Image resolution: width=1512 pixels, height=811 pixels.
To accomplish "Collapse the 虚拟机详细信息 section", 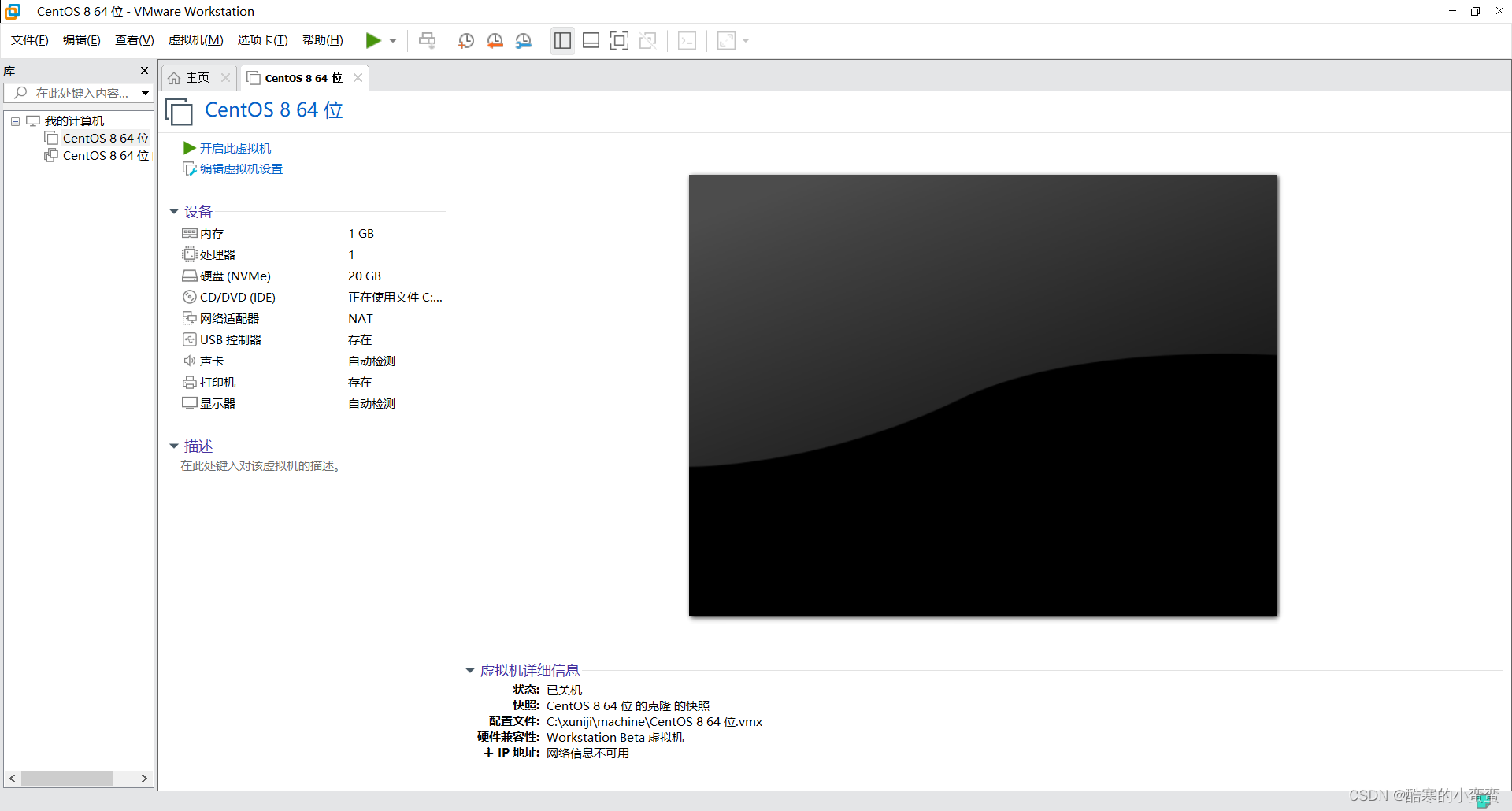I will click(x=470, y=670).
